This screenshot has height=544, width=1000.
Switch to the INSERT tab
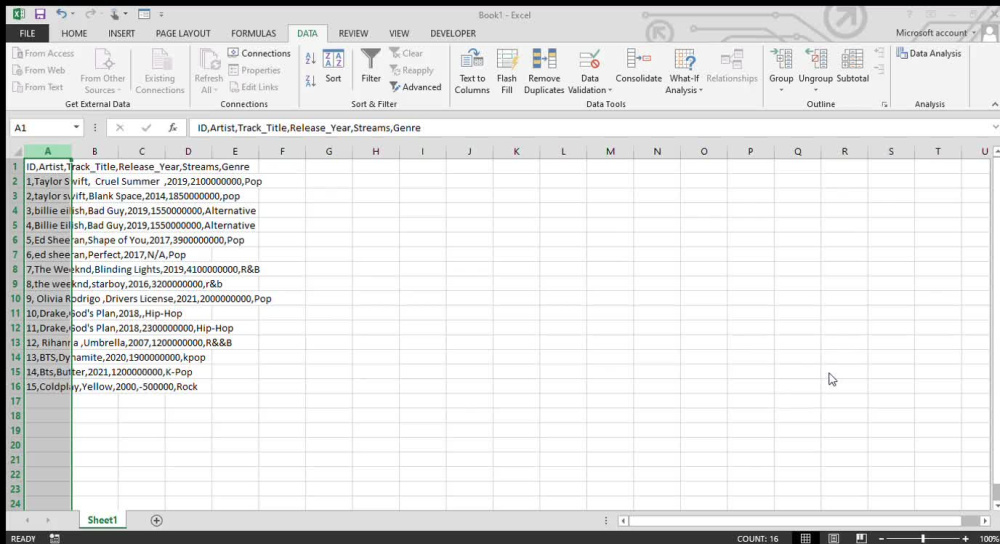pyautogui.click(x=121, y=33)
